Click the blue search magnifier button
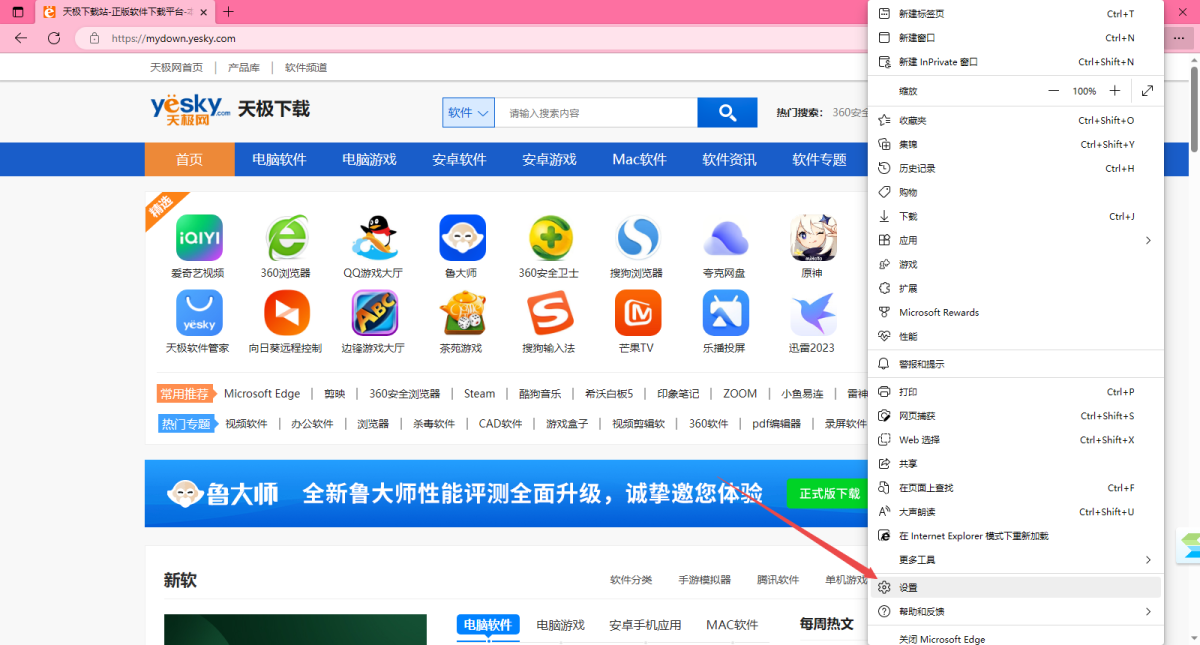 (727, 112)
